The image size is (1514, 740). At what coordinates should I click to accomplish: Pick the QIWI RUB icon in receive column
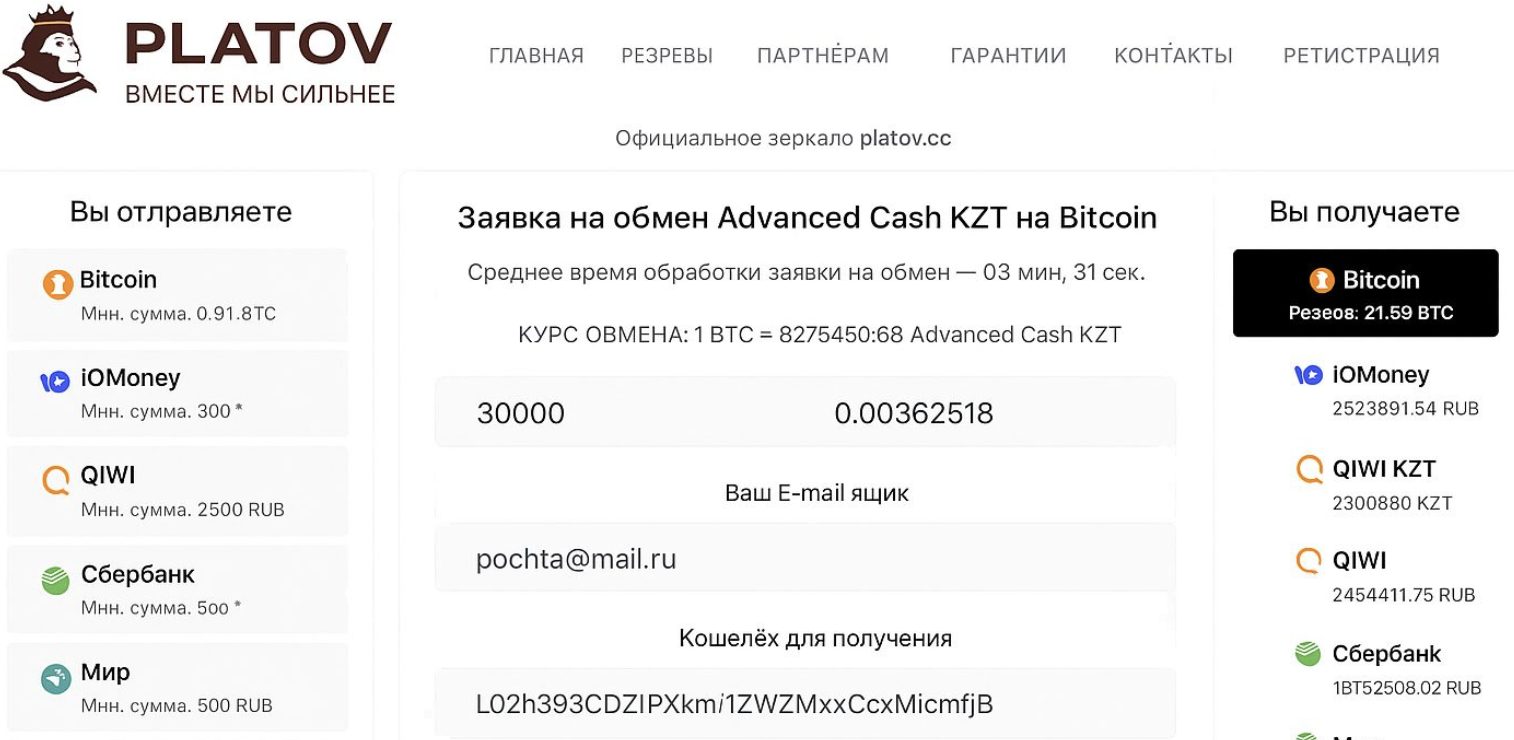[x=1309, y=562]
